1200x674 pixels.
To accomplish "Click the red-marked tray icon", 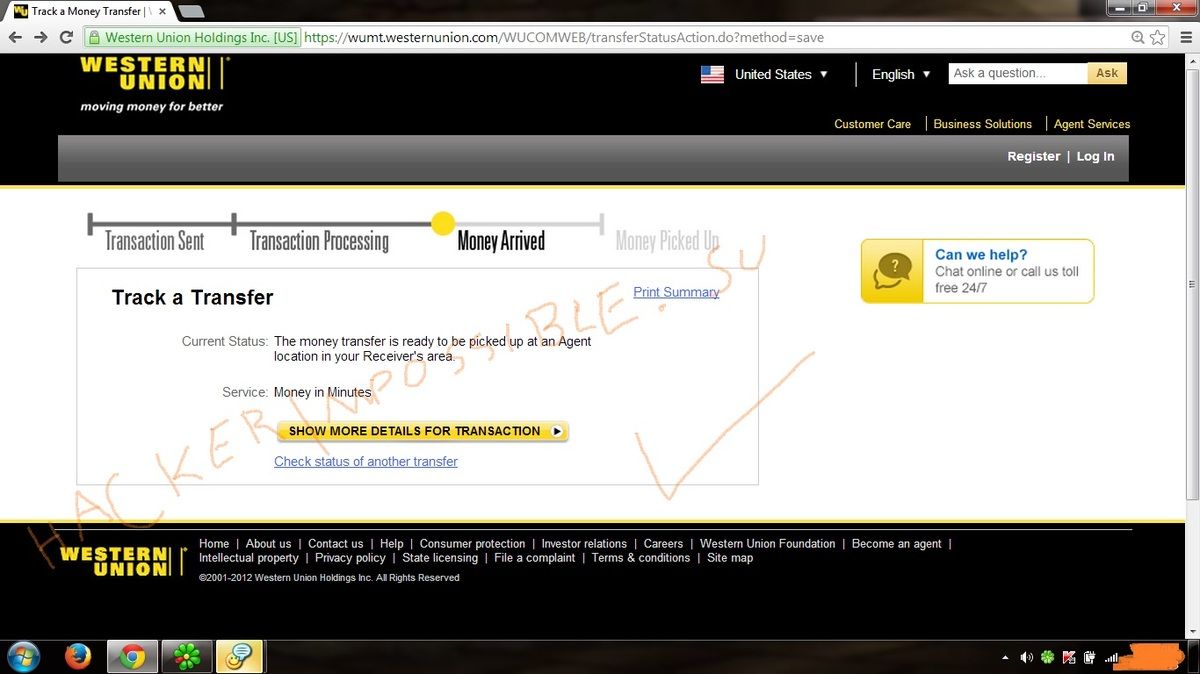I will coord(1069,657).
